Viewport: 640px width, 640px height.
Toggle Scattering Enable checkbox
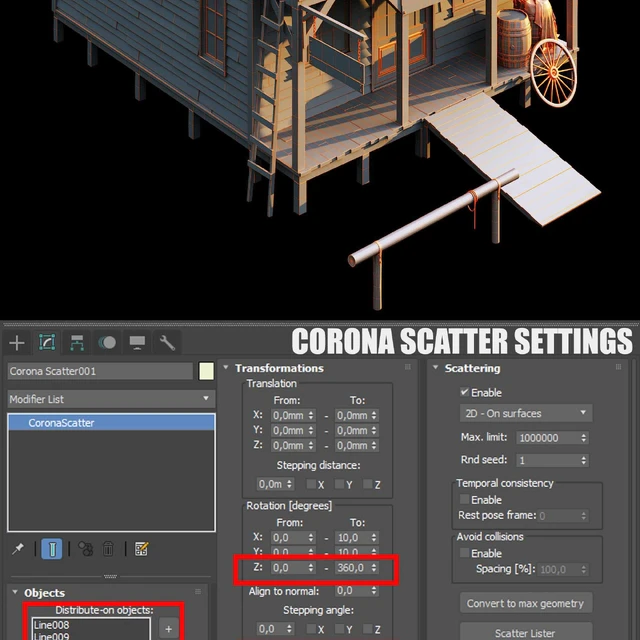coord(464,392)
